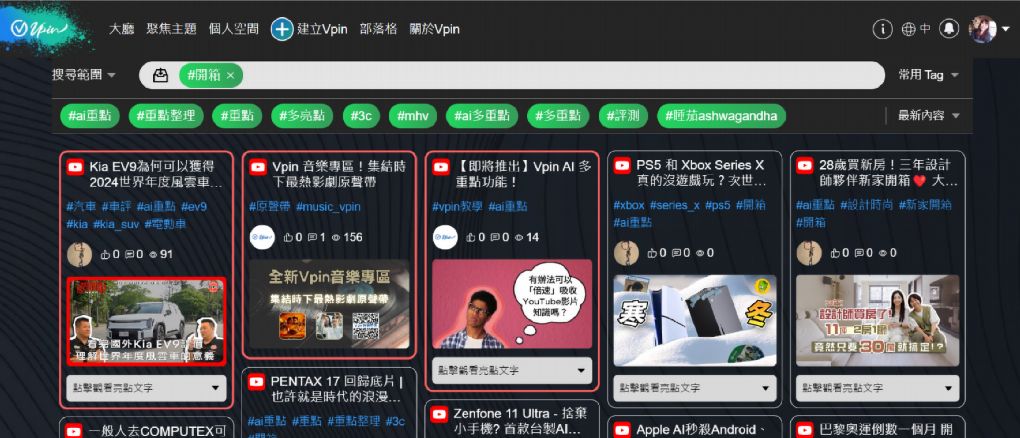Click YouTube icon on 28歲買新房 card

point(805,166)
